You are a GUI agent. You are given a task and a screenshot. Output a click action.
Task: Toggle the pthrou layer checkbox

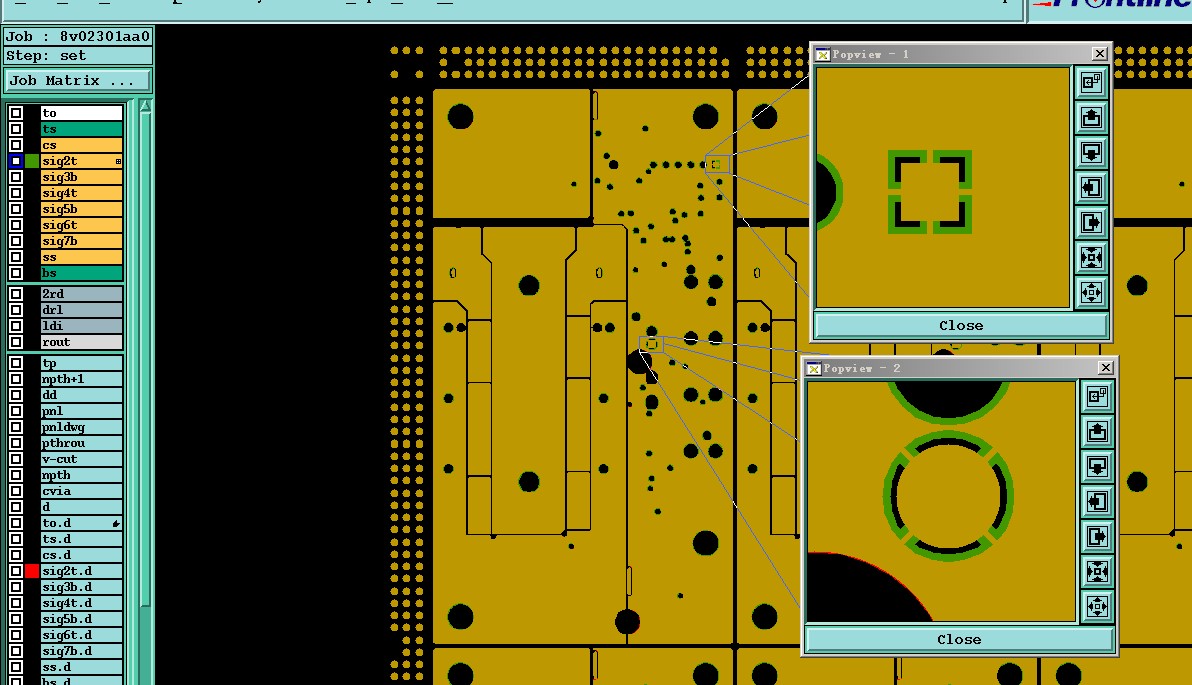pyautogui.click(x=16, y=442)
